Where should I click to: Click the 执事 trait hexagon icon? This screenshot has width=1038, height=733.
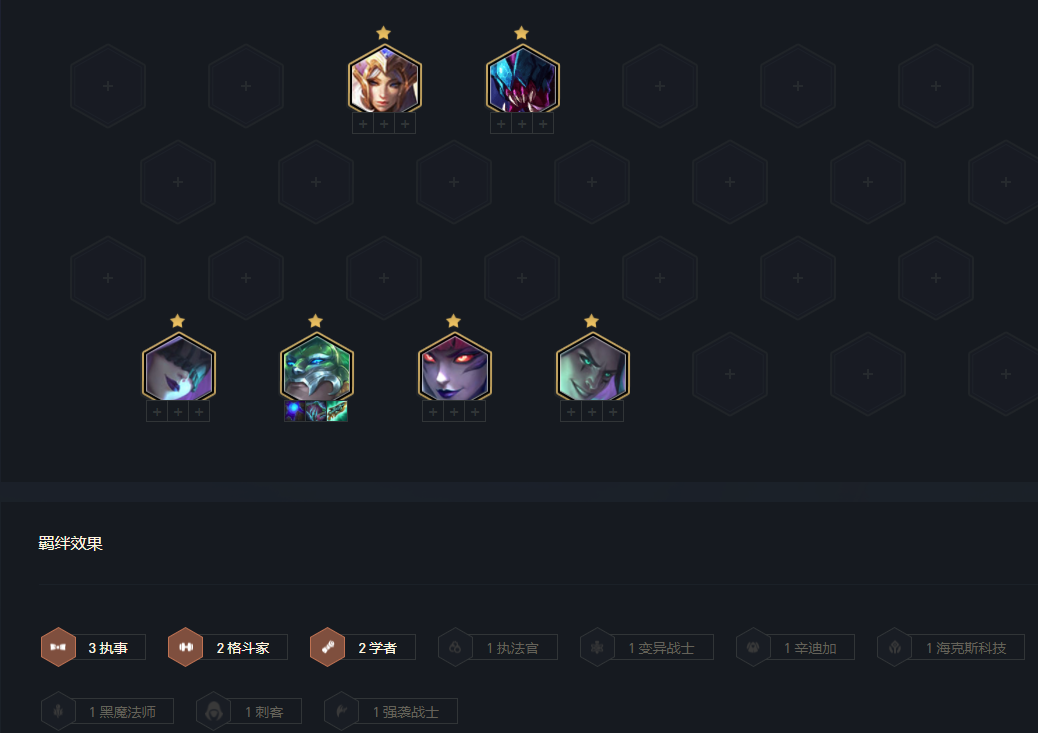(x=58, y=647)
